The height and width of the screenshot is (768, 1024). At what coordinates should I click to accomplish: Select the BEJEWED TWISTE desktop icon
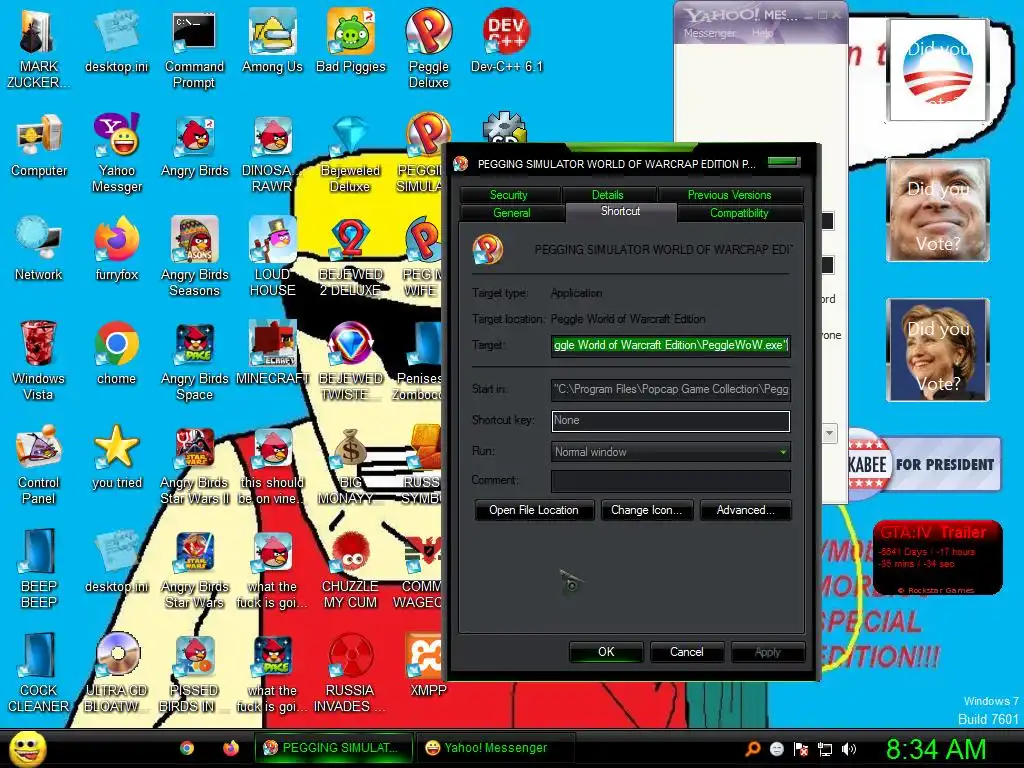[x=350, y=361]
